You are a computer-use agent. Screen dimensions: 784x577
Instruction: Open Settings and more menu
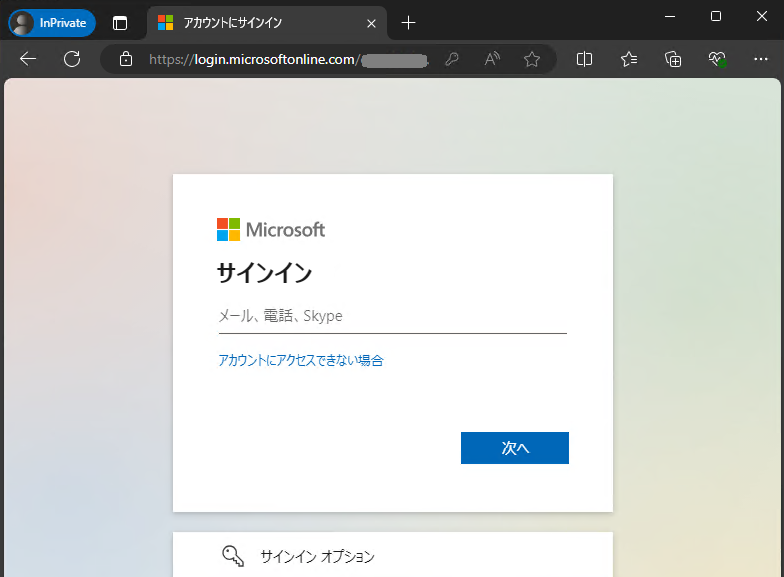click(x=760, y=60)
